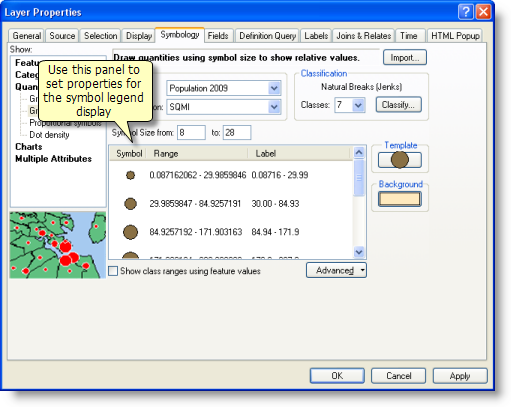Viewport: 511px width, 407px height.
Task: Click the map preview thumbnail
Action: click(x=58, y=245)
